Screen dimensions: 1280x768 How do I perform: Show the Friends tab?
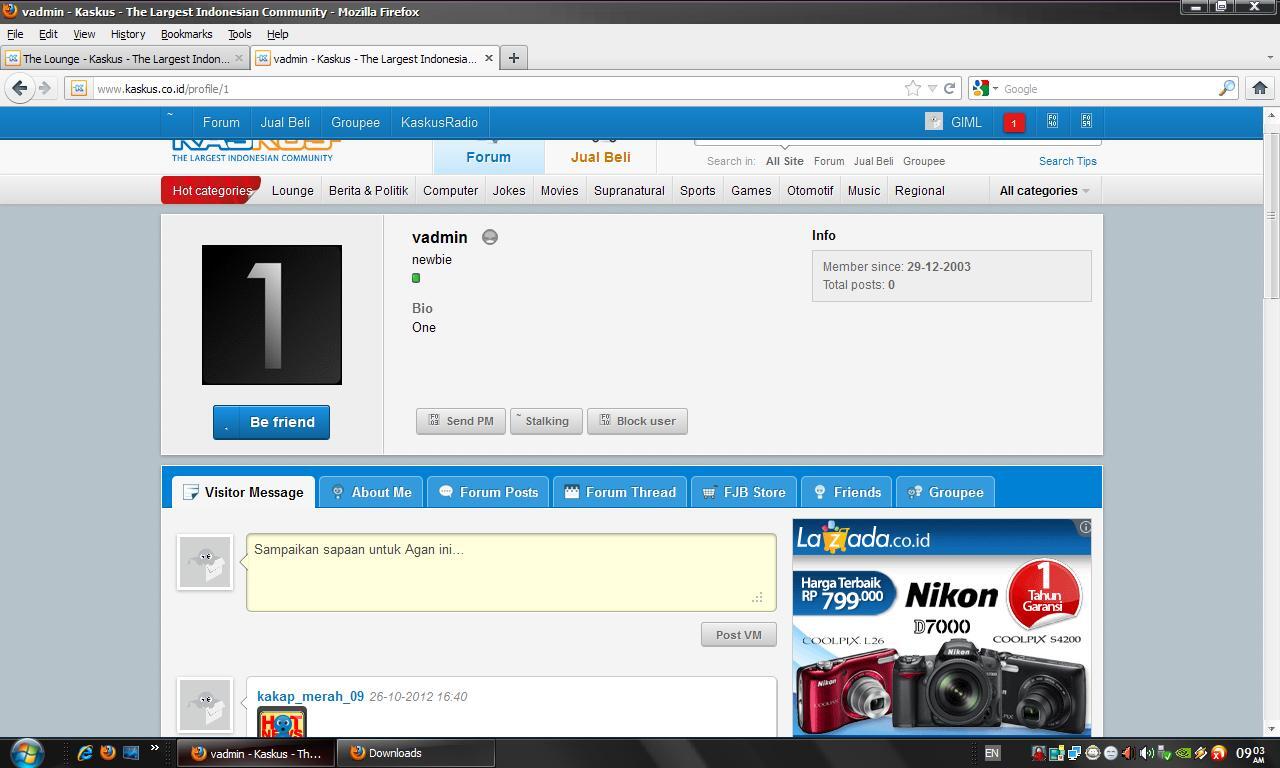tap(847, 492)
